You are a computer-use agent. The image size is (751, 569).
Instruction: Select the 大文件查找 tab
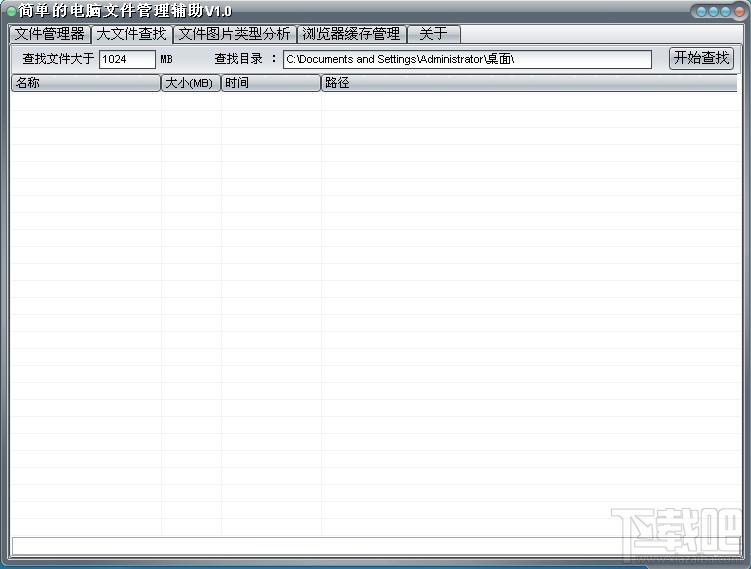point(131,34)
